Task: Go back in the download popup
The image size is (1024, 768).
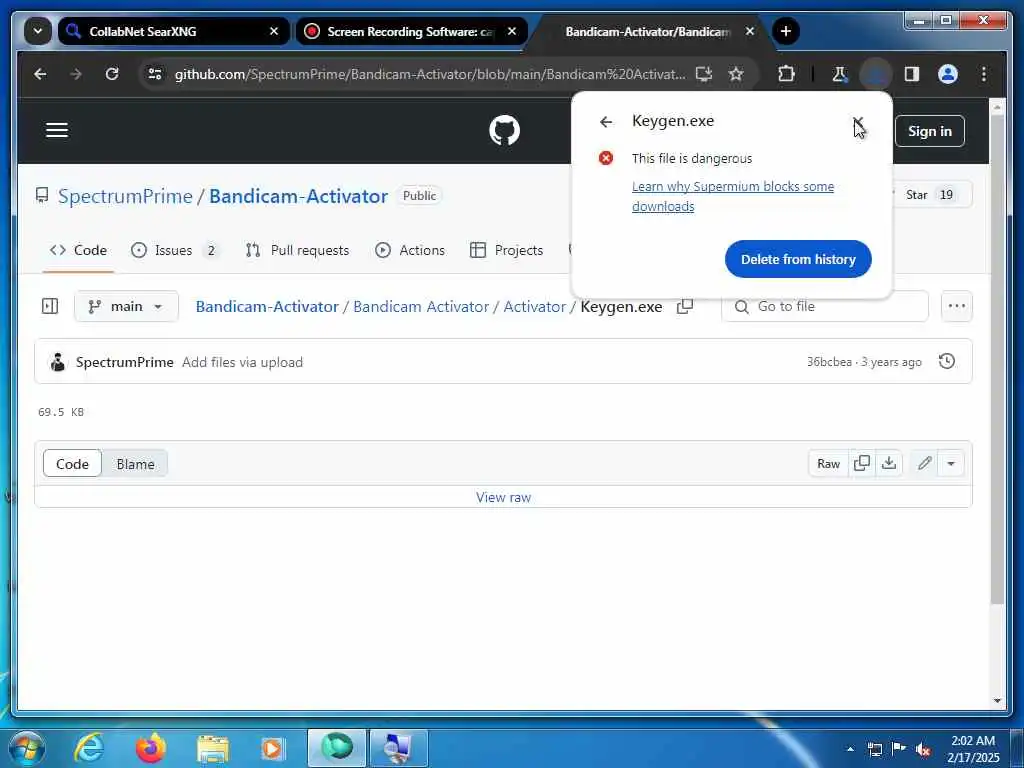Action: tap(606, 121)
